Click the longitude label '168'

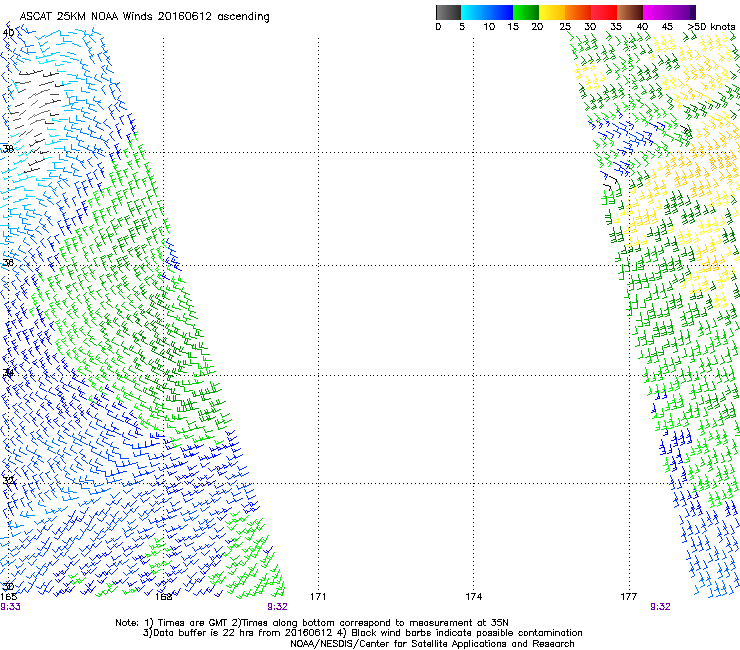tap(163, 596)
